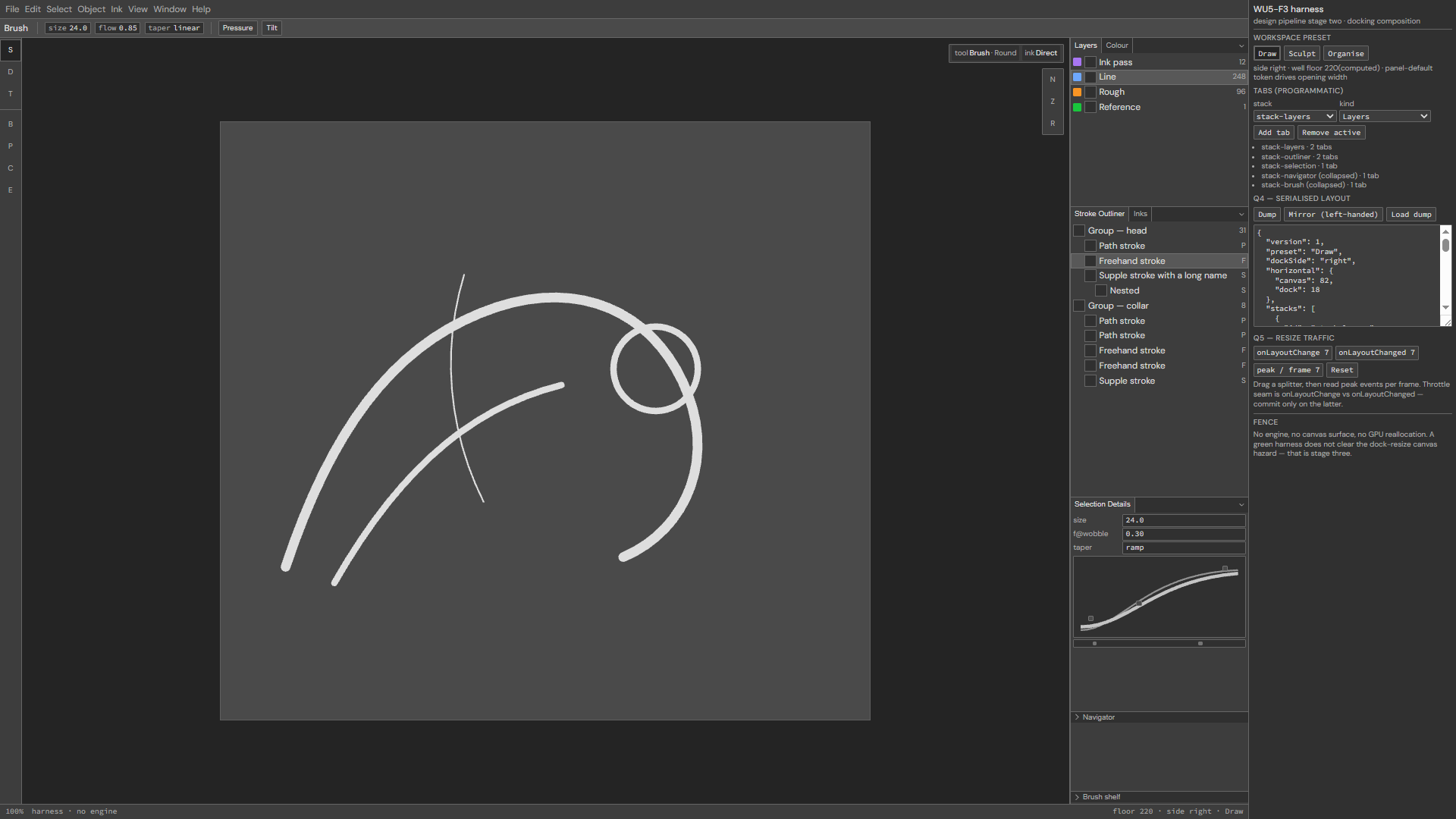Viewport: 1456px width, 819px height.
Task: Open the Selection Details panel options chevron
Action: tap(1241, 504)
